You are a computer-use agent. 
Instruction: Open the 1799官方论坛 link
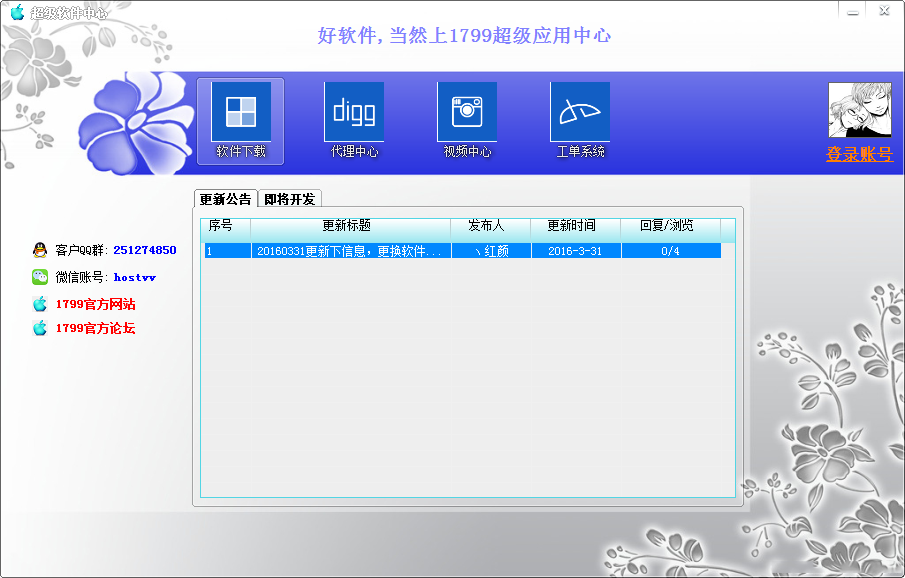tap(95, 328)
